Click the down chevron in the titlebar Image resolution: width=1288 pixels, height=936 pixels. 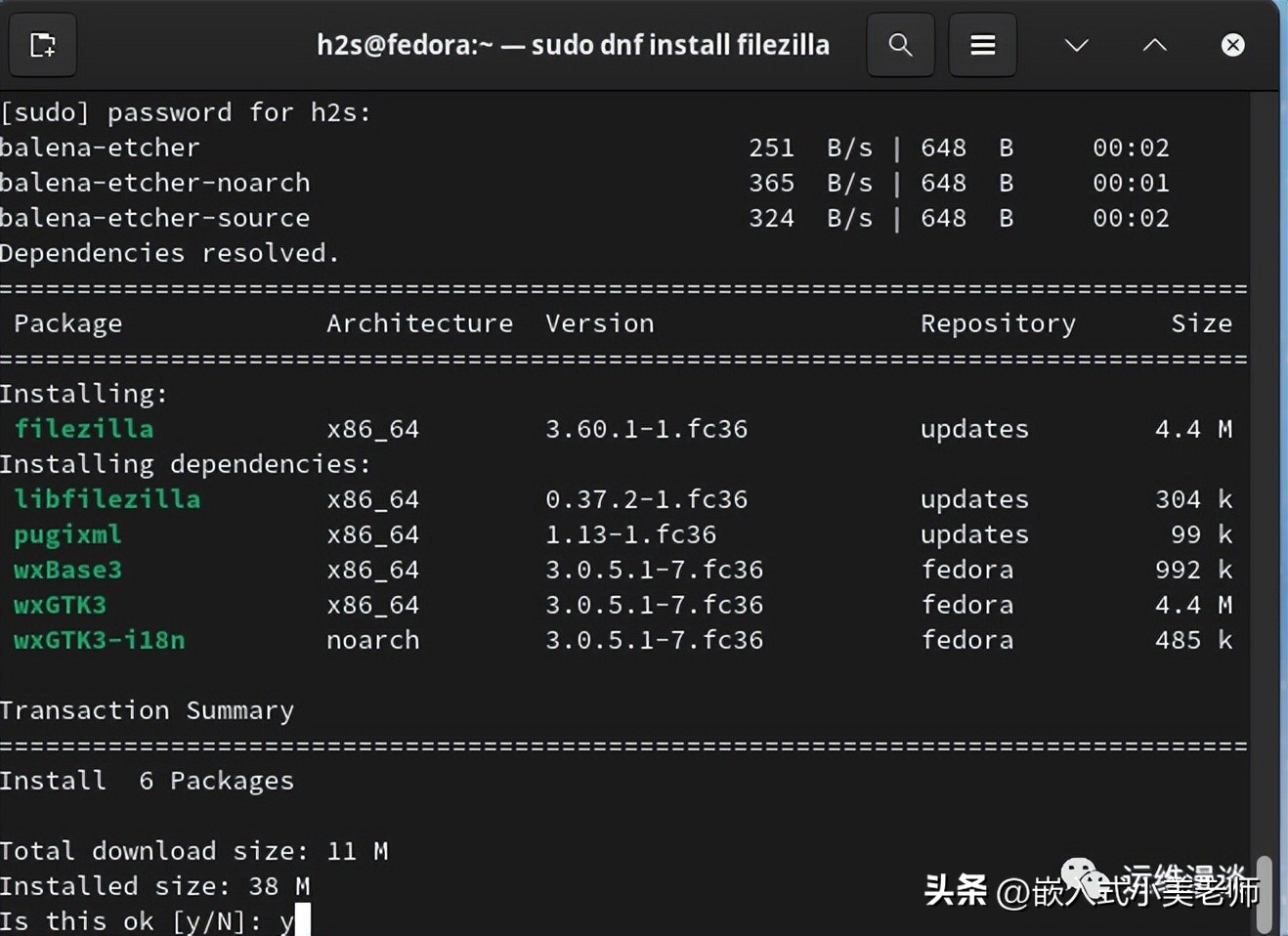(1075, 44)
